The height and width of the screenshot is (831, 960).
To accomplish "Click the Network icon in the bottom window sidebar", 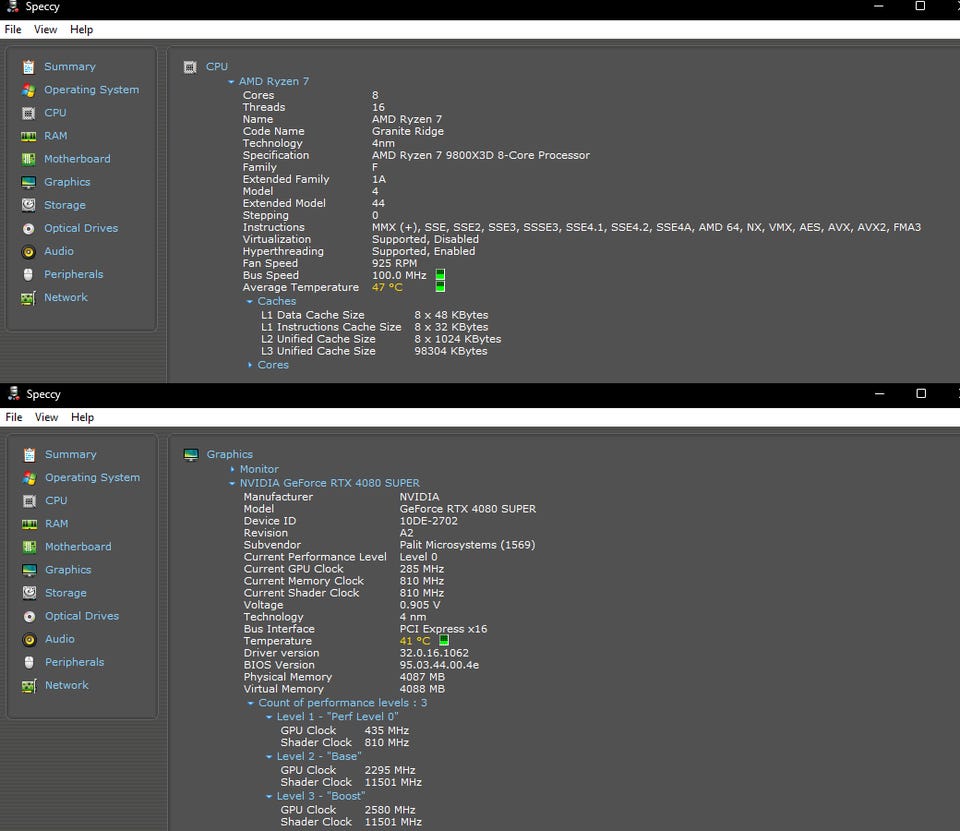I will pyautogui.click(x=29, y=685).
